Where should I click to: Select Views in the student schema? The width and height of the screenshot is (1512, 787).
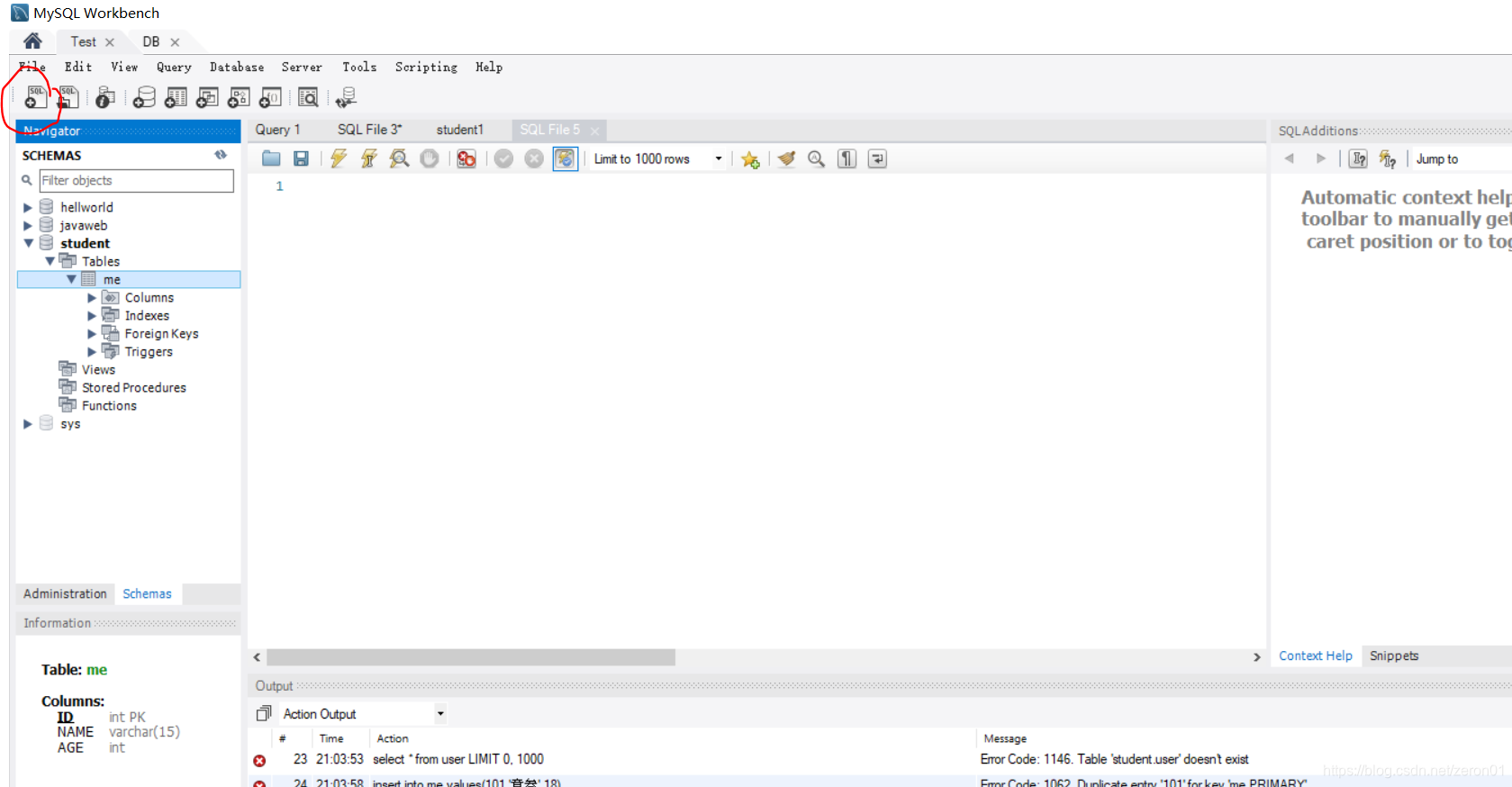click(x=98, y=369)
